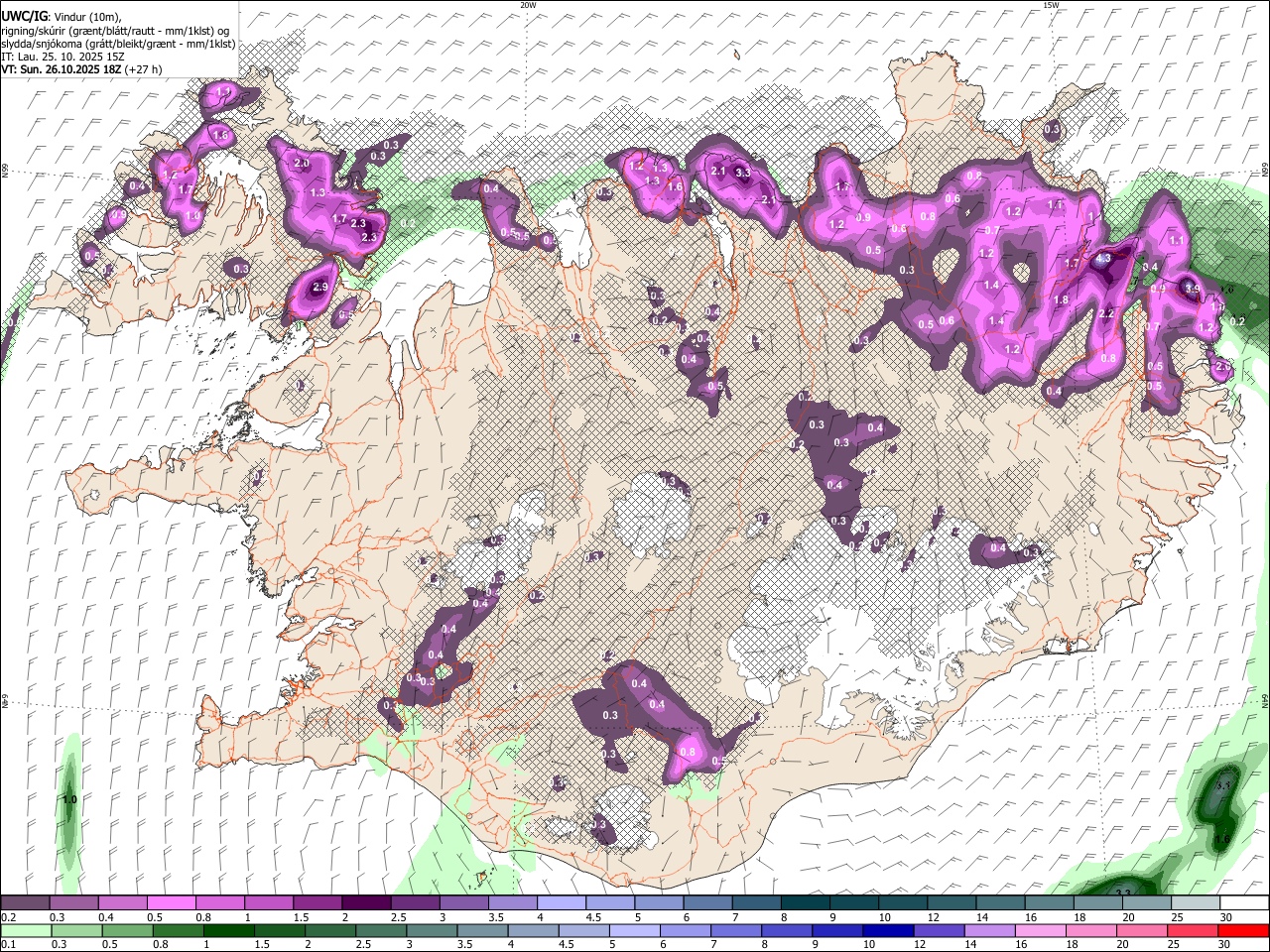Click the '2.0' snowfall value on the map

pos(302,163)
